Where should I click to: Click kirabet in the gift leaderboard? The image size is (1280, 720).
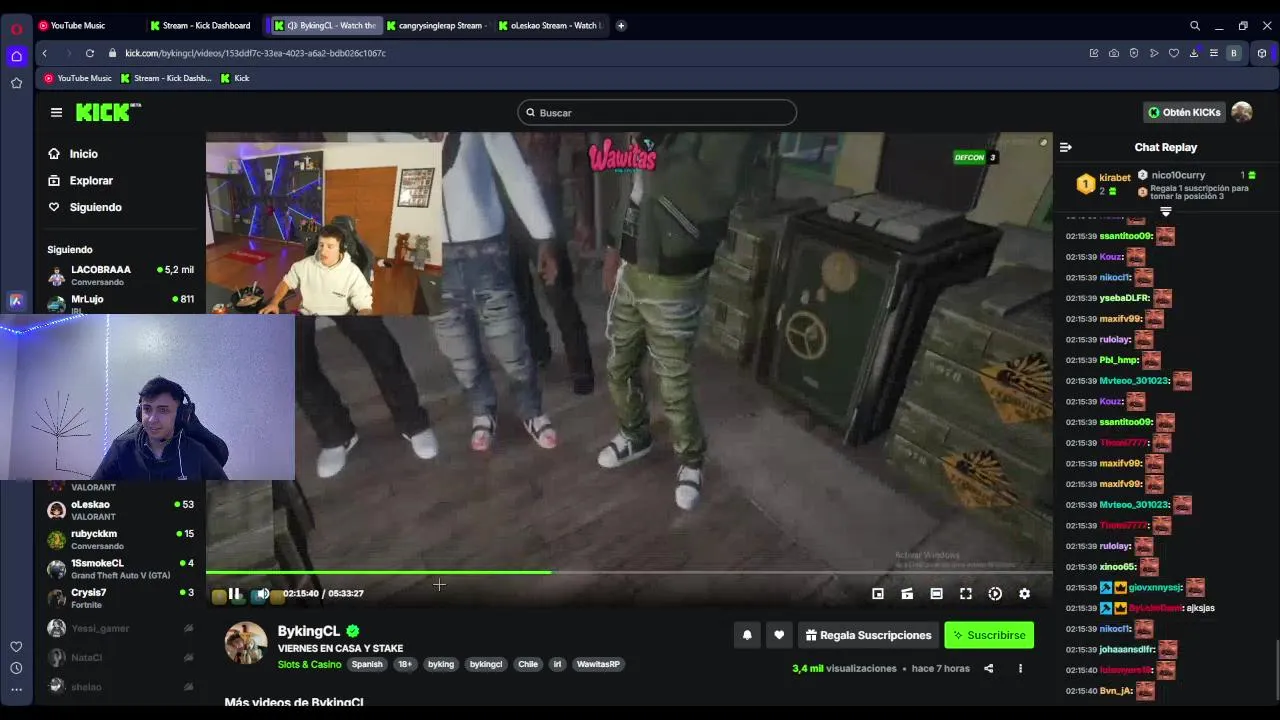pyautogui.click(x=1115, y=178)
